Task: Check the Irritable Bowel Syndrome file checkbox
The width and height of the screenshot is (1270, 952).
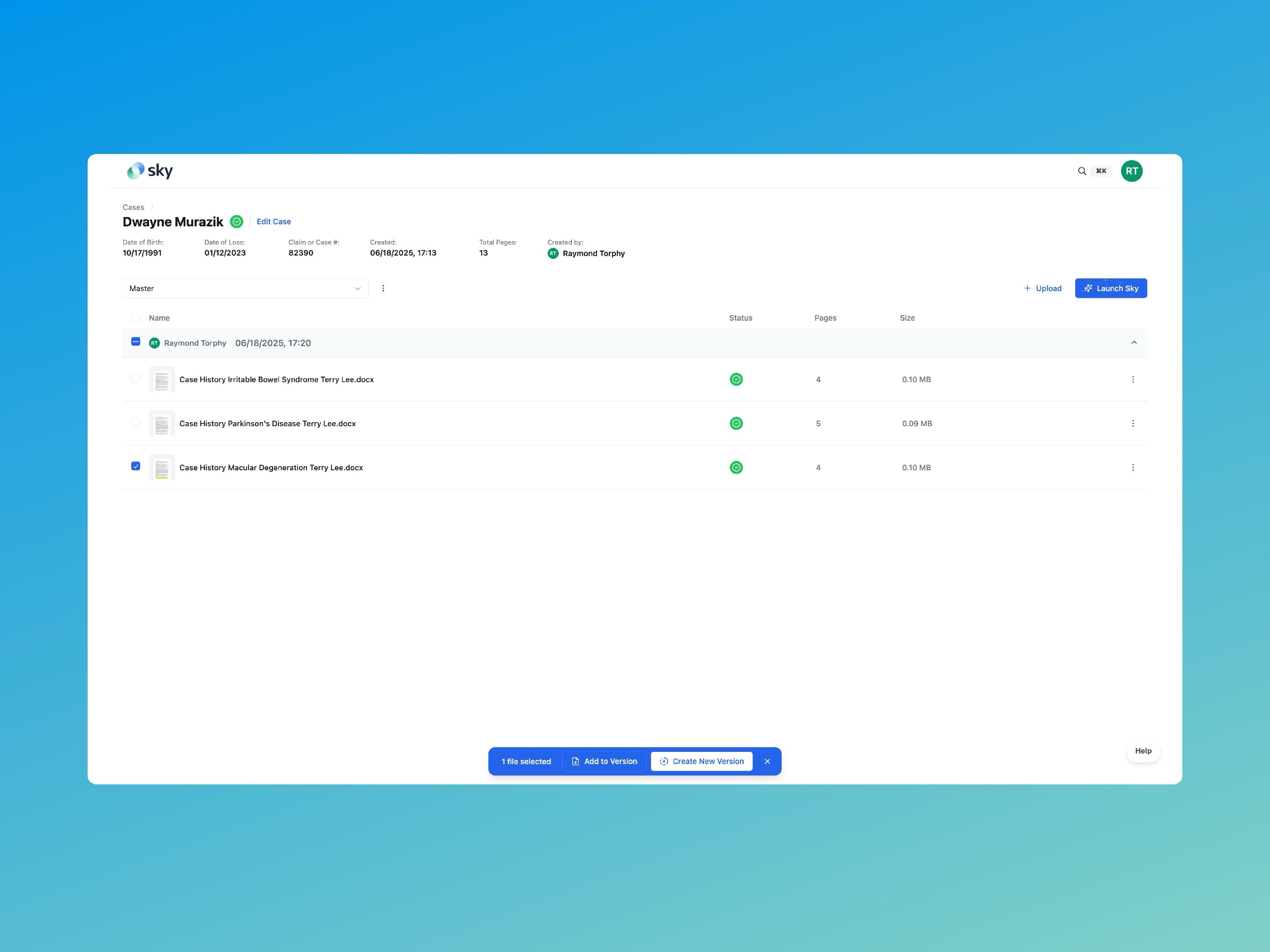Action: (135, 378)
